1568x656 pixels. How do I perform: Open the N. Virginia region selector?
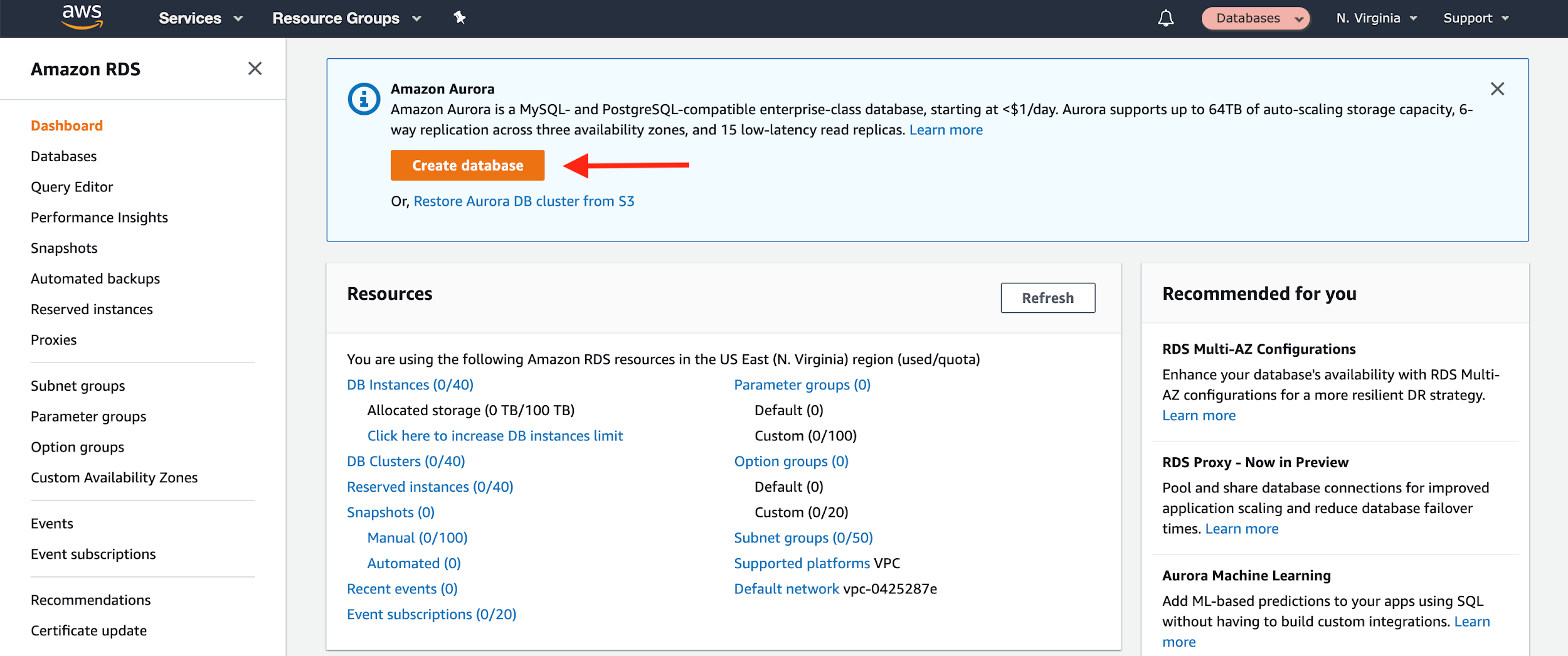click(x=1374, y=18)
